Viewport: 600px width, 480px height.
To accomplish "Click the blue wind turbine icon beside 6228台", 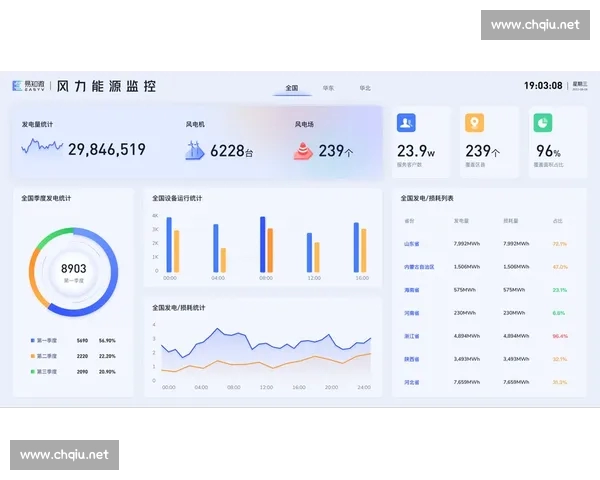I will 195,150.
